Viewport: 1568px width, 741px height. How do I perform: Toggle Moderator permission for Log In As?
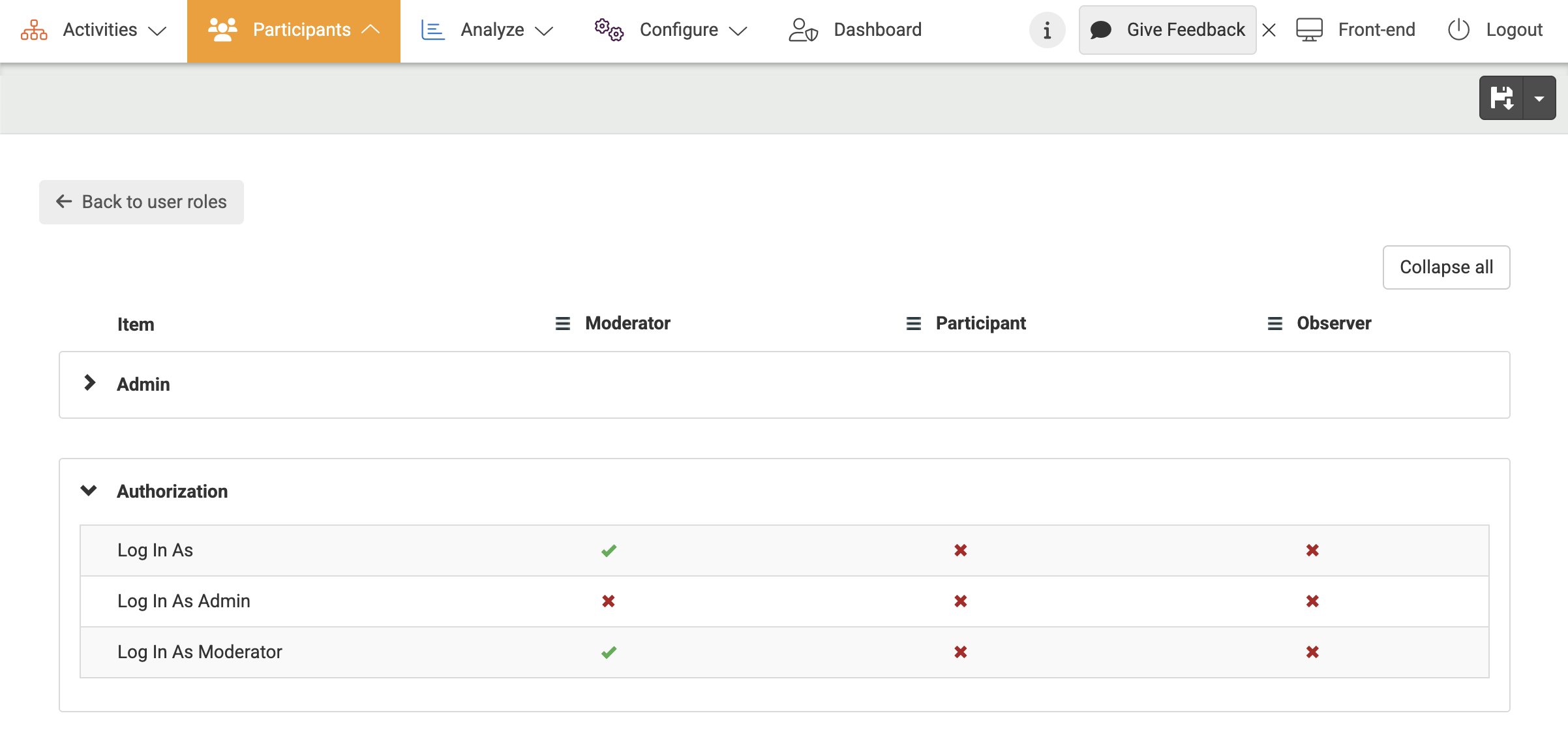[609, 551]
